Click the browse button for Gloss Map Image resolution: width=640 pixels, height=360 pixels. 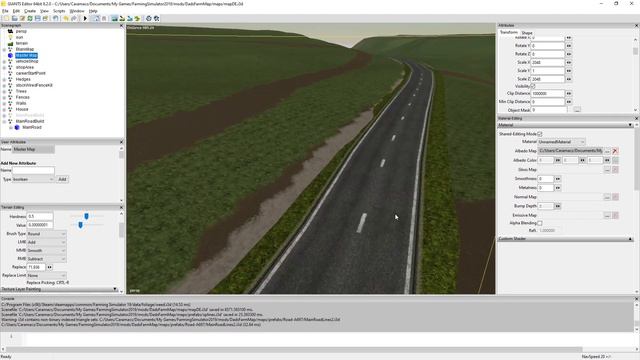click(607, 169)
